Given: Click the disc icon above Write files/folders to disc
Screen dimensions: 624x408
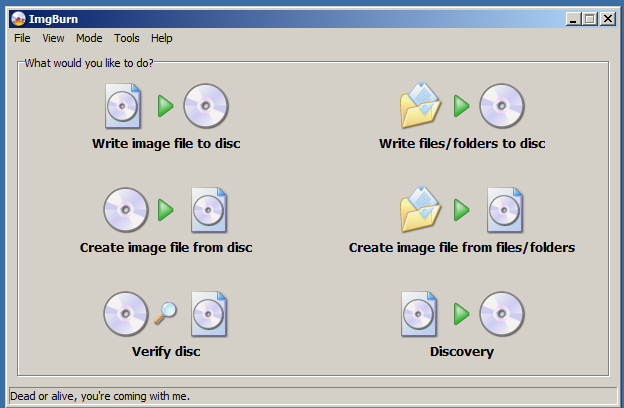Looking at the screenshot, I should click(502, 106).
